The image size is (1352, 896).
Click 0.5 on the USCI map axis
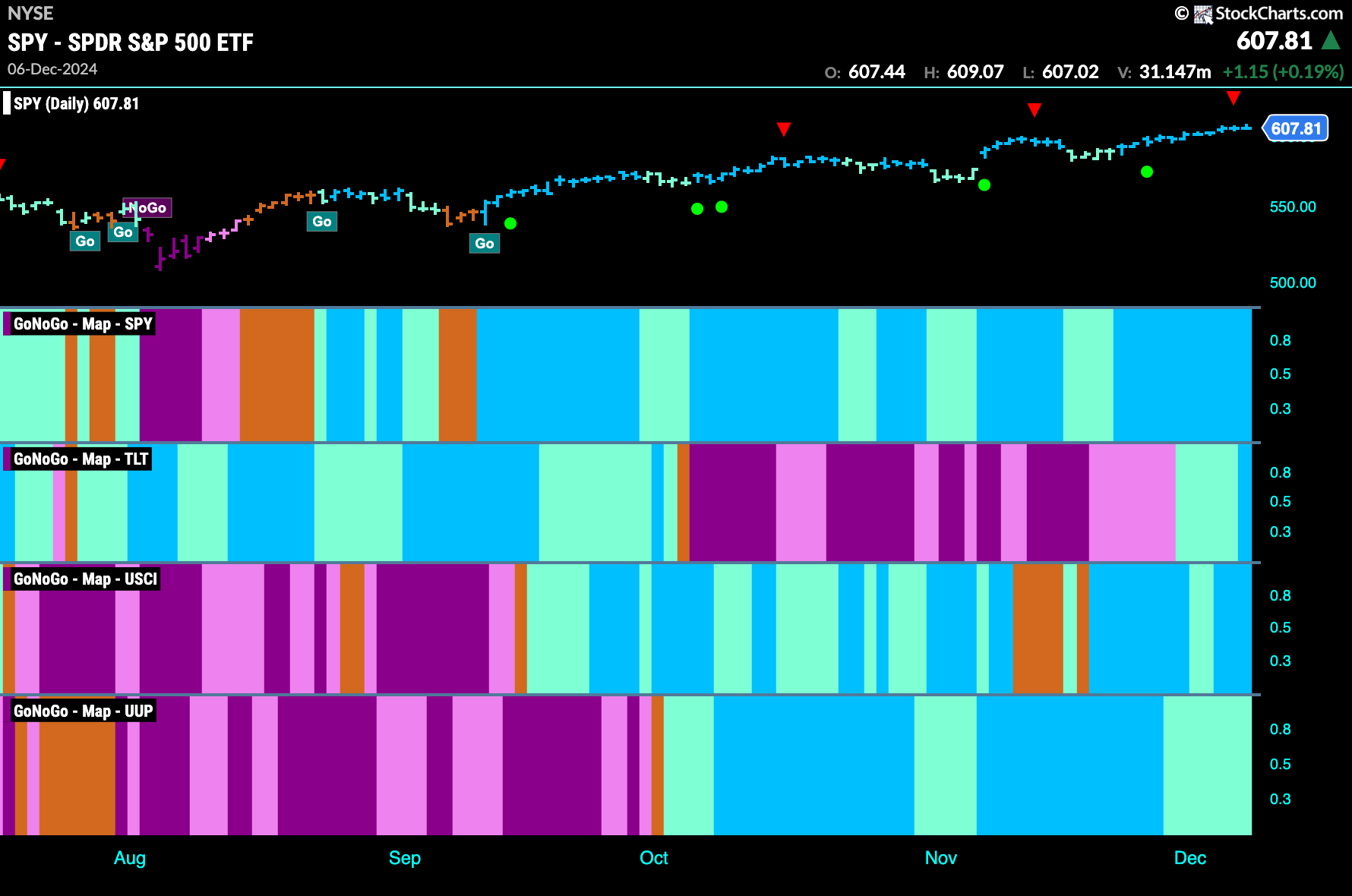click(x=1281, y=627)
